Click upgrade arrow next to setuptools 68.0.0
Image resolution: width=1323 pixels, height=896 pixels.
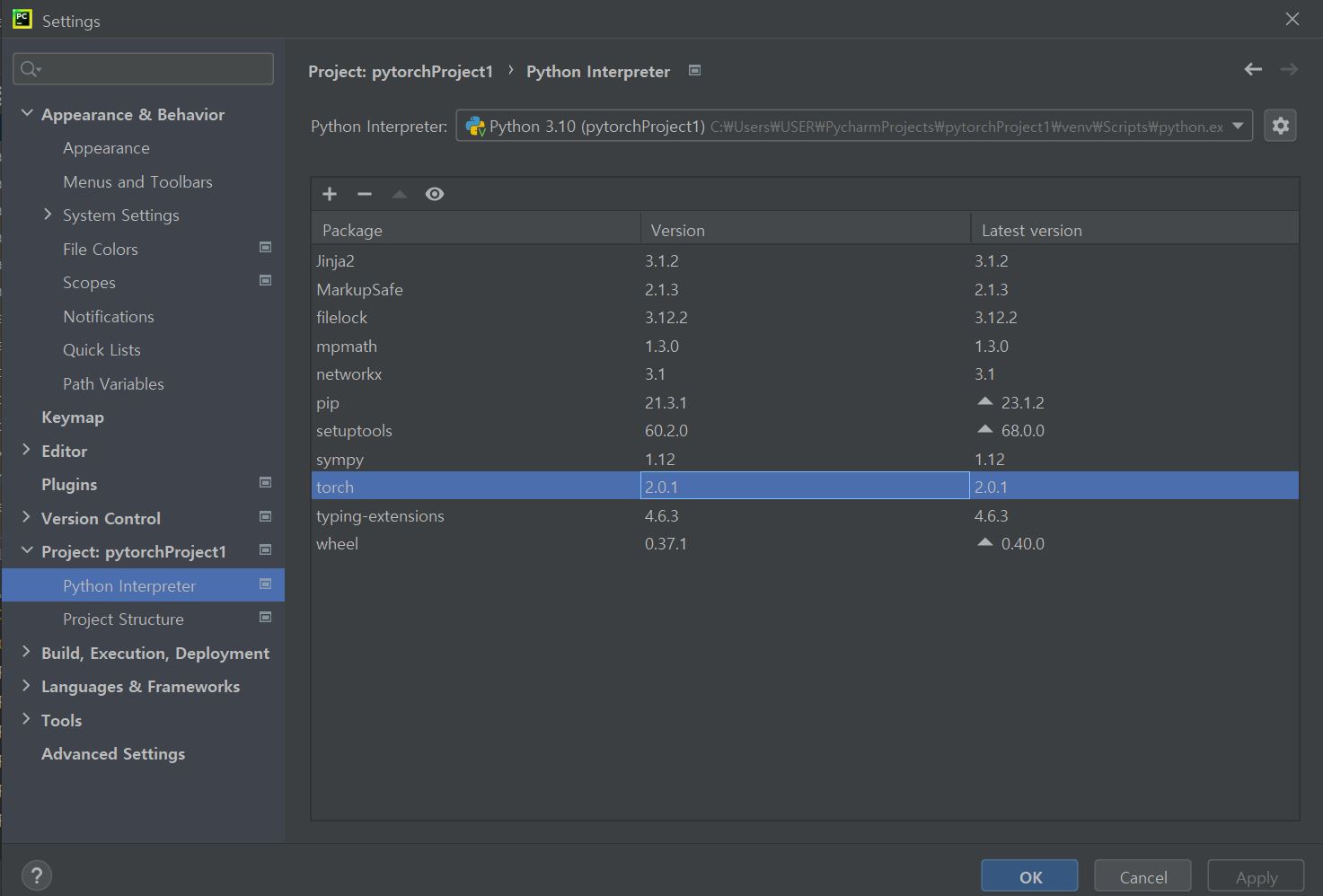click(985, 429)
